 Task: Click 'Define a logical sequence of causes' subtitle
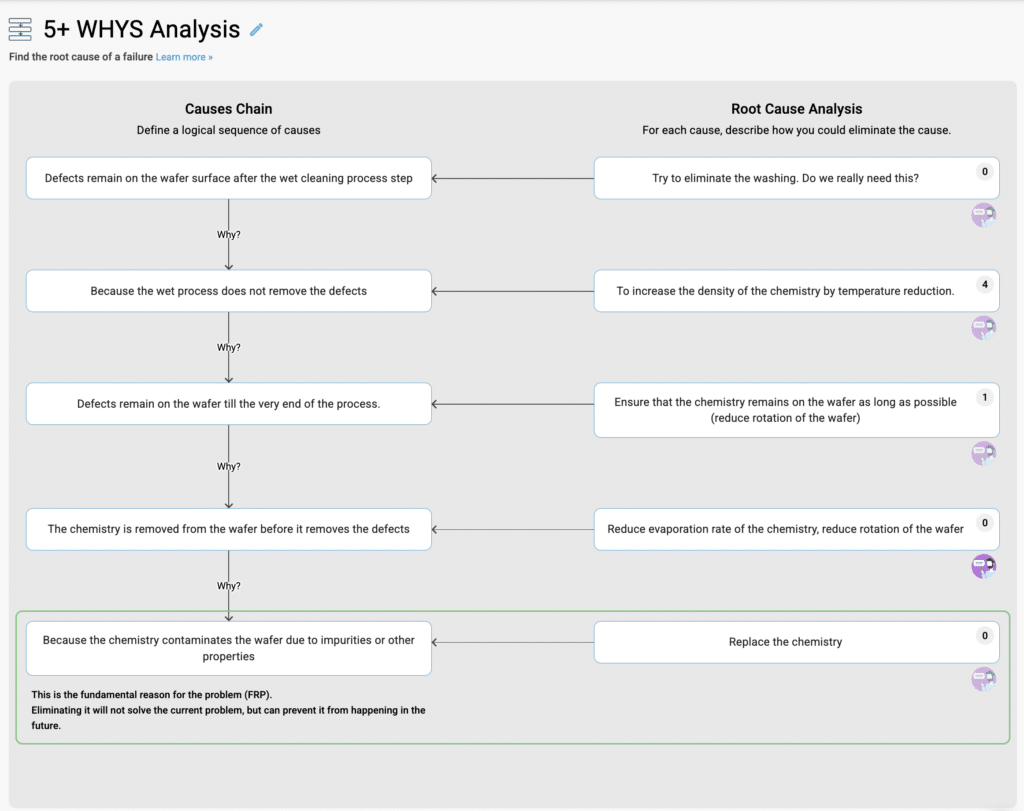(x=229, y=130)
